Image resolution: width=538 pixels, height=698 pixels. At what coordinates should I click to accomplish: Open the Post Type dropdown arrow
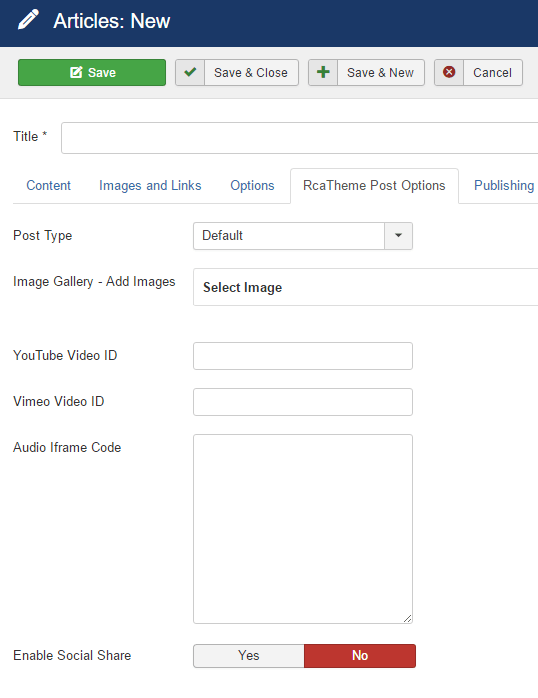(x=398, y=235)
